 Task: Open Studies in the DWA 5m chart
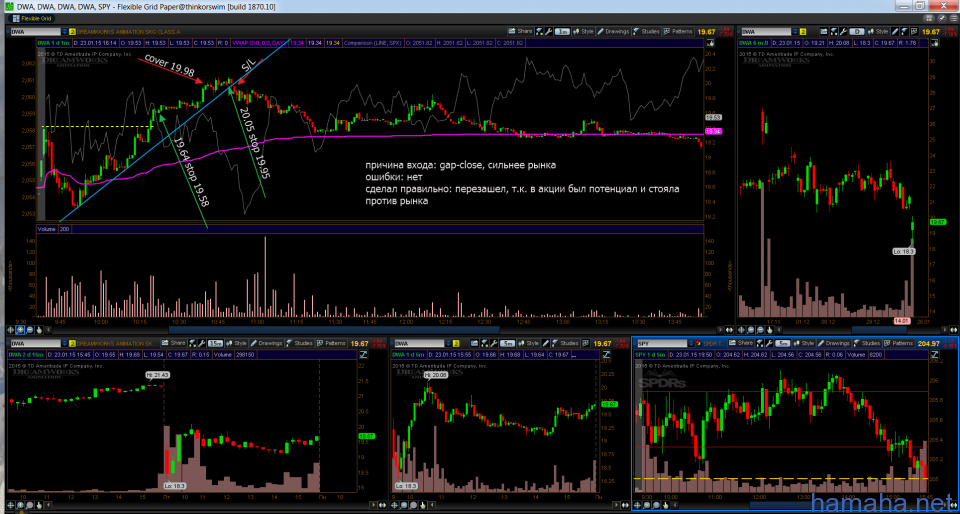click(x=565, y=343)
